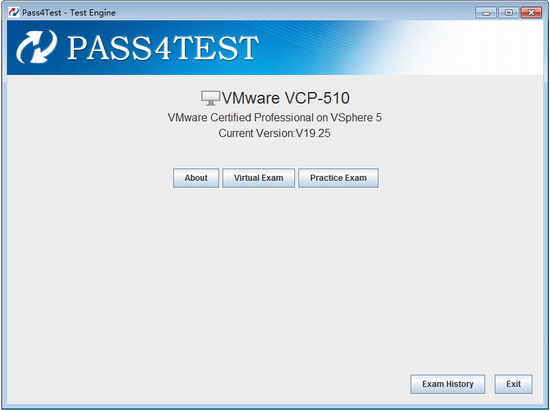Click the VMware Certified Professional on VSphere 5 subtitle
Image resolution: width=550 pixels, height=411 pixels.
[x=274, y=117]
